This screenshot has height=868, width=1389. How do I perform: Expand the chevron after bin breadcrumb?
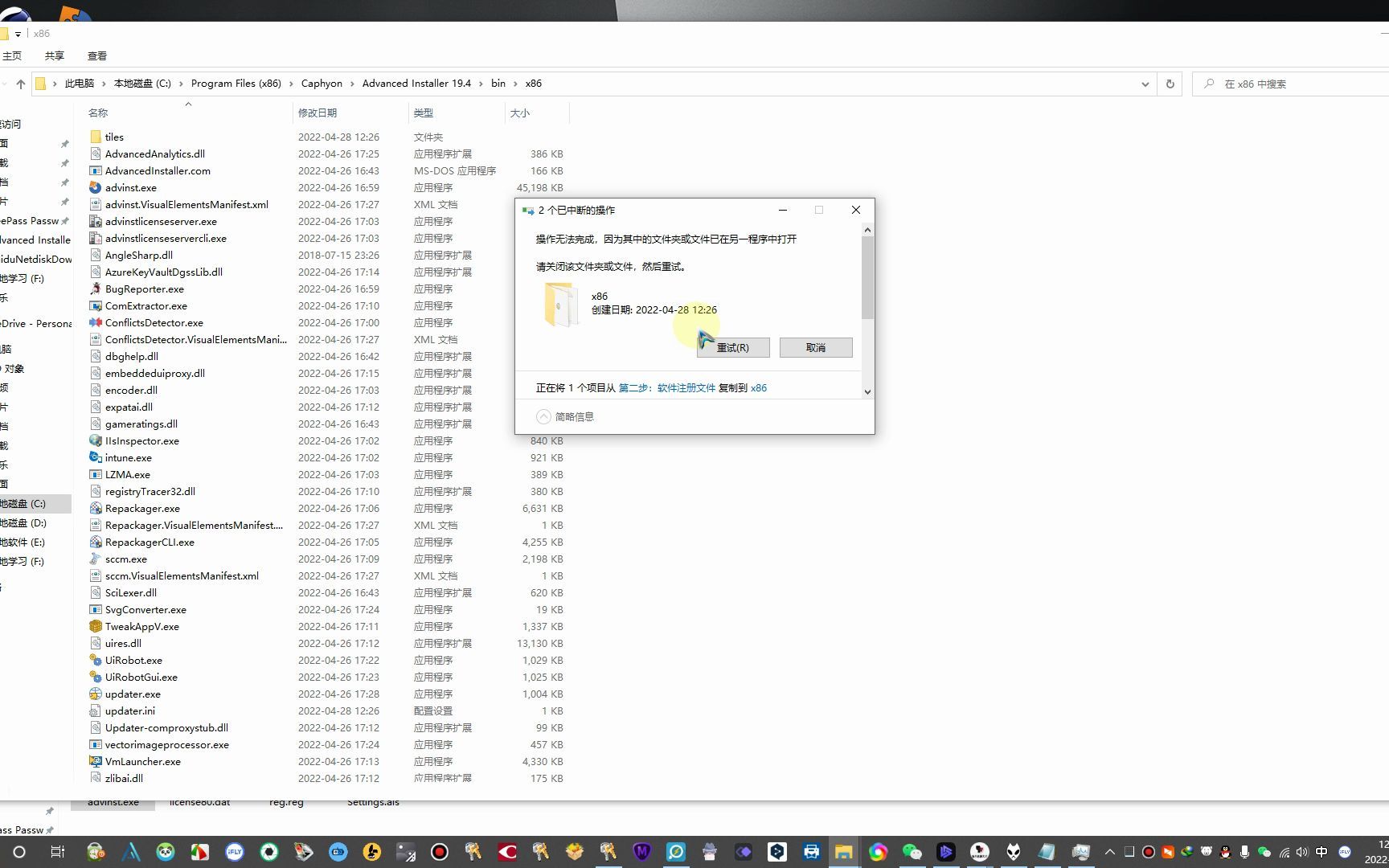click(x=515, y=84)
